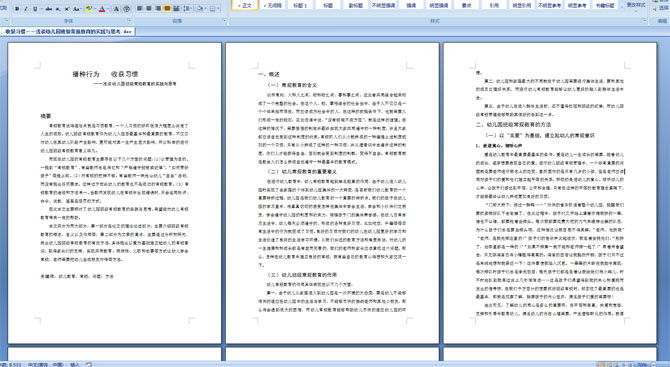
Task: Align text to the left
Action: pos(139,9)
